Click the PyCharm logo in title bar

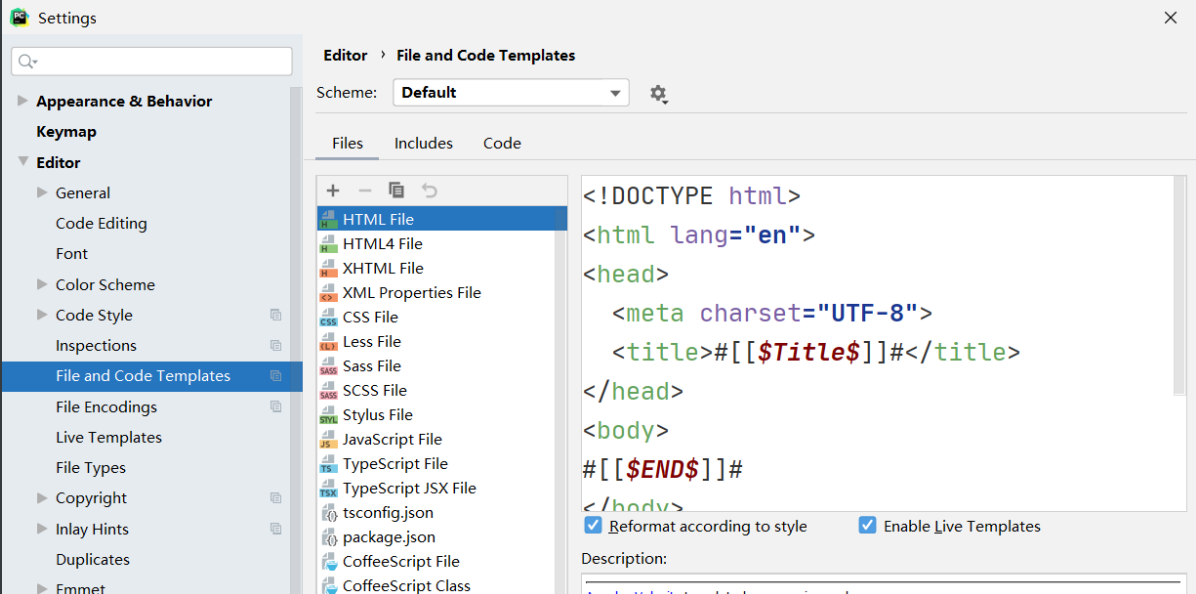(19, 17)
